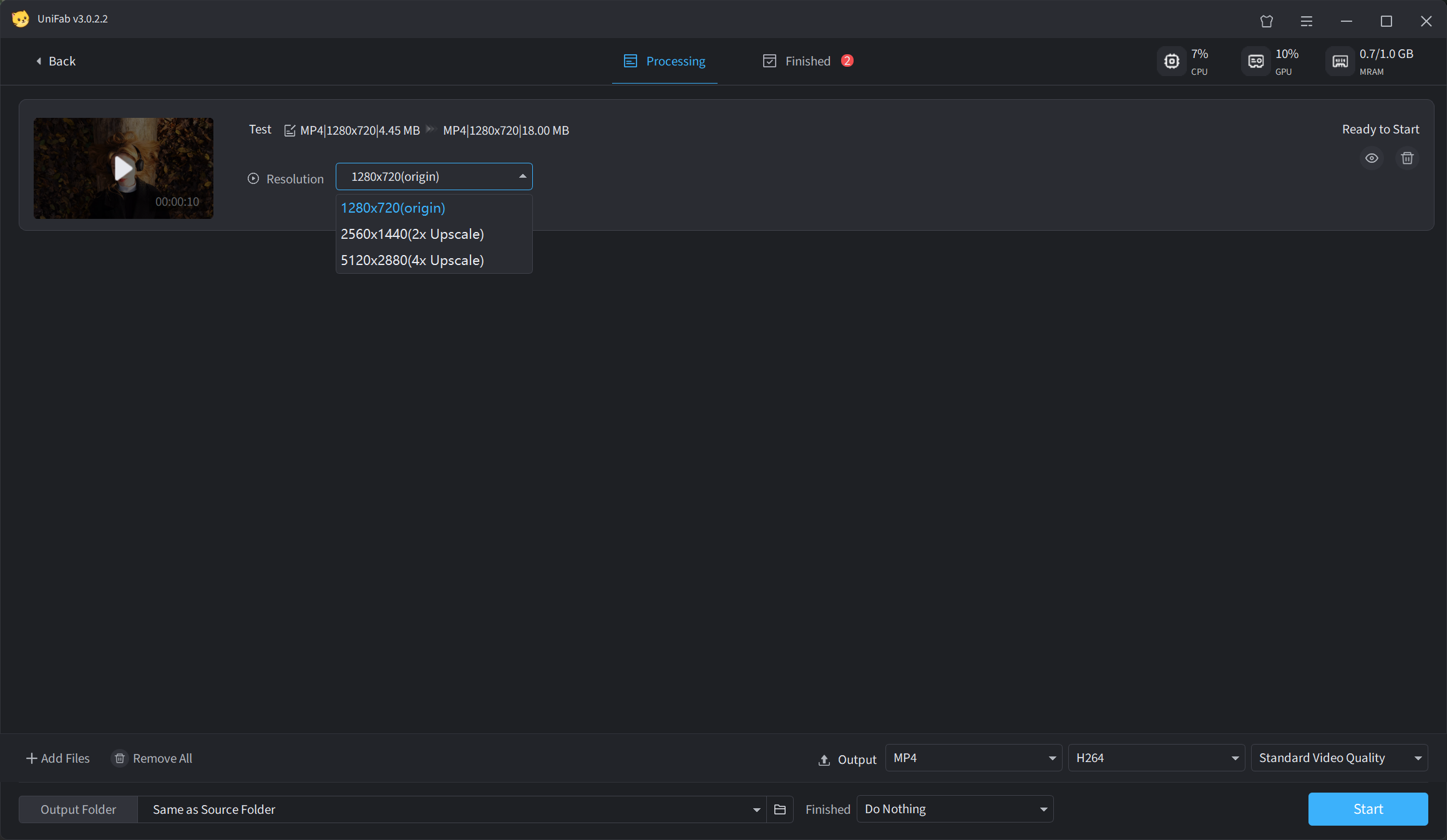The width and height of the screenshot is (1447, 840).
Task: Browse output folder with folder icon
Action: (x=780, y=809)
